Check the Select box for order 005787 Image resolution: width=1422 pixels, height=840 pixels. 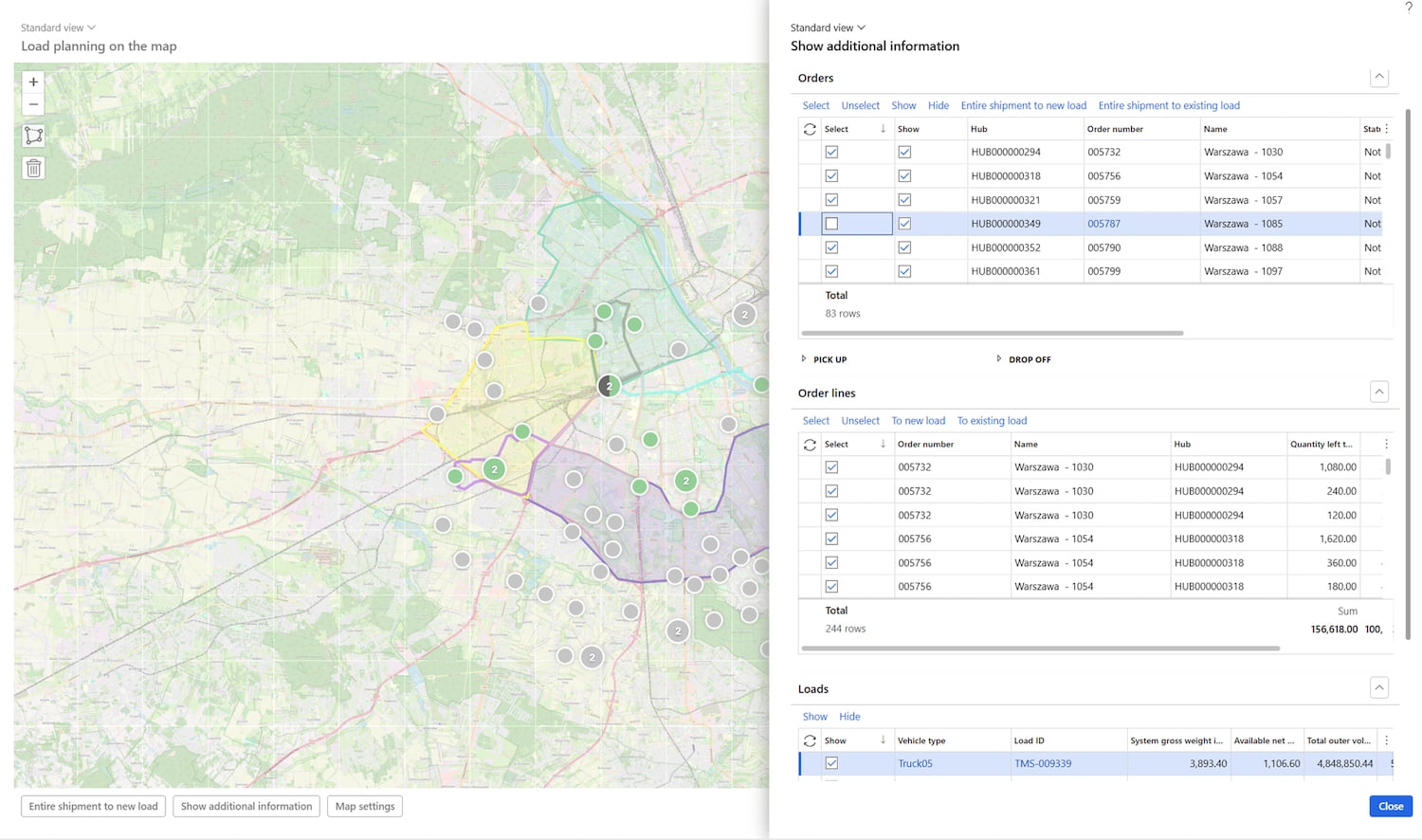[x=831, y=224]
